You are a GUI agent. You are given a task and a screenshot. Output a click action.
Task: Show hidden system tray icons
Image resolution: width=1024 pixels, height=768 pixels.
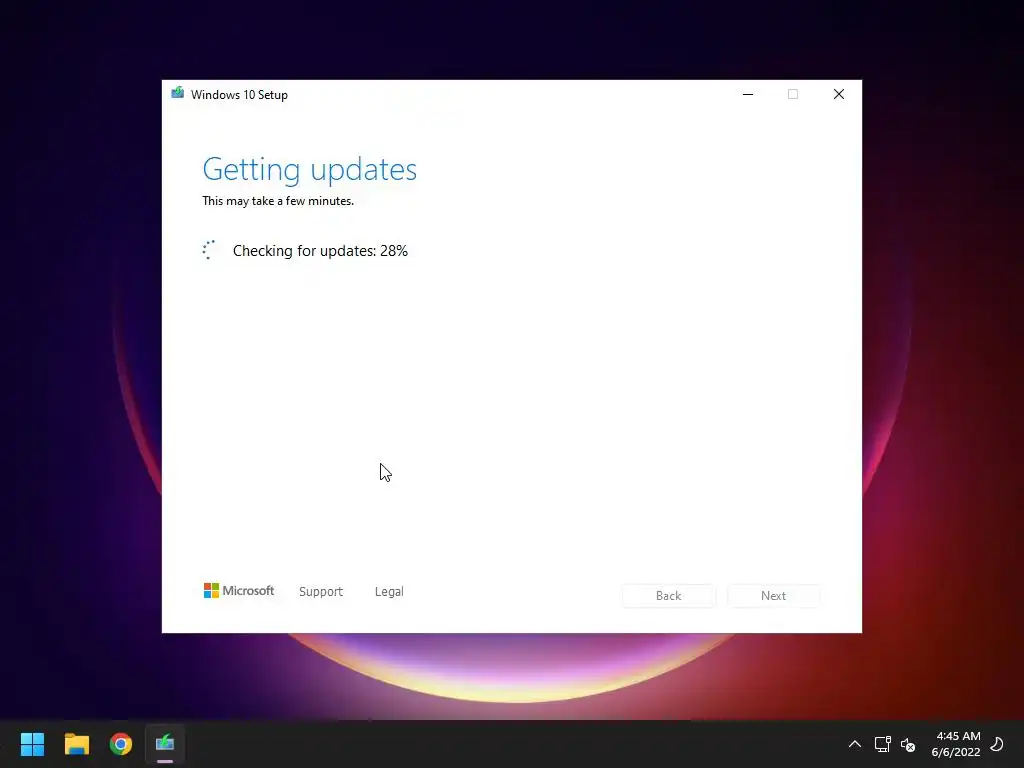854,744
